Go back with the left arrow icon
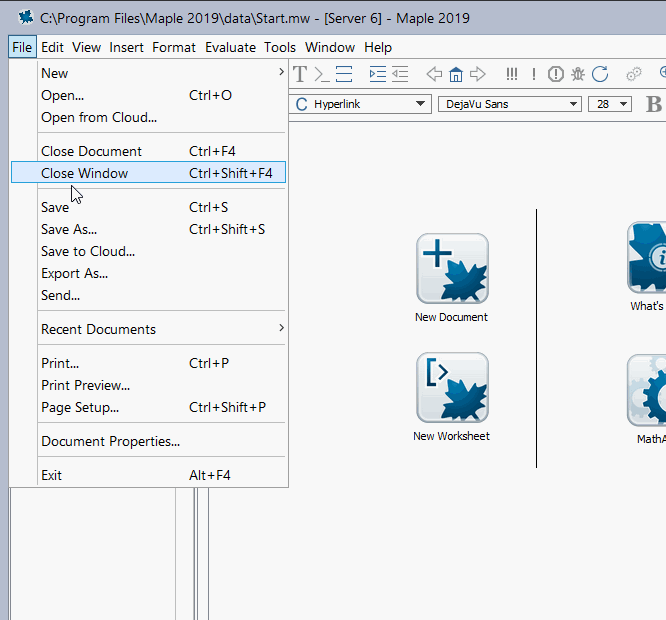Image resolution: width=666 pixels, height=620 pixels. 434,74
